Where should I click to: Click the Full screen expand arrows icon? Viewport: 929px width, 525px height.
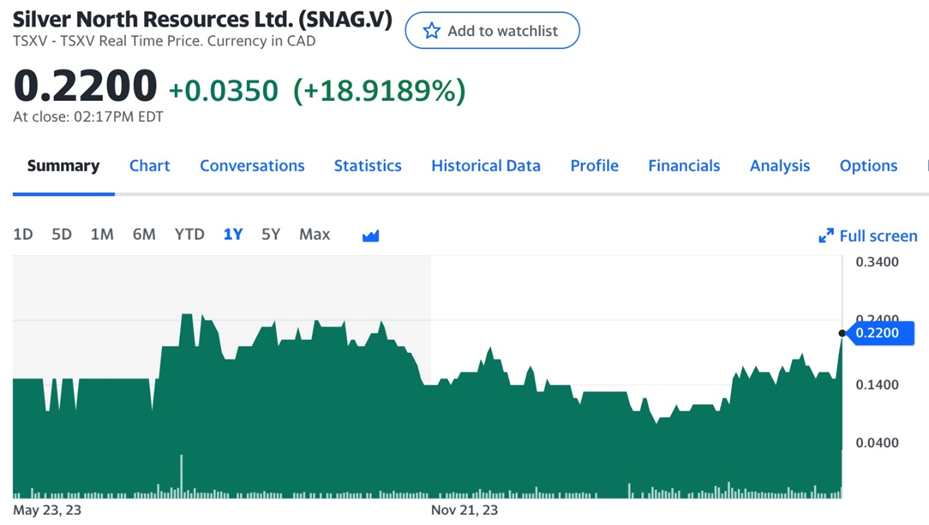[x=826, y=236]
